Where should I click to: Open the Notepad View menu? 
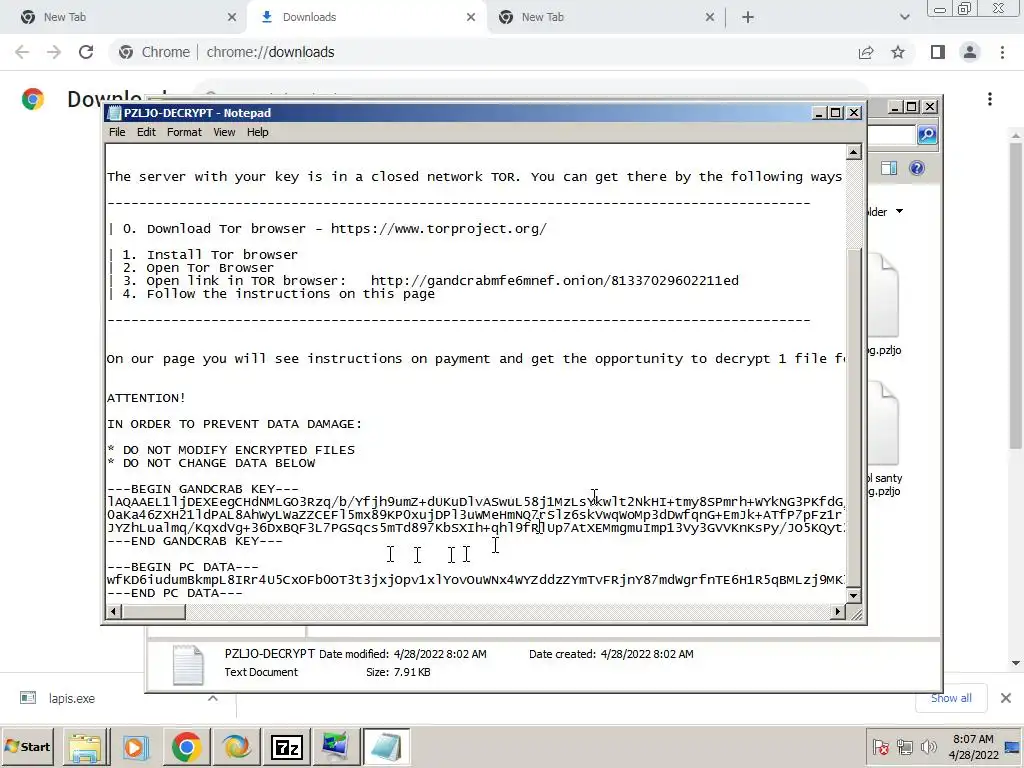click(x=224, y=132)
